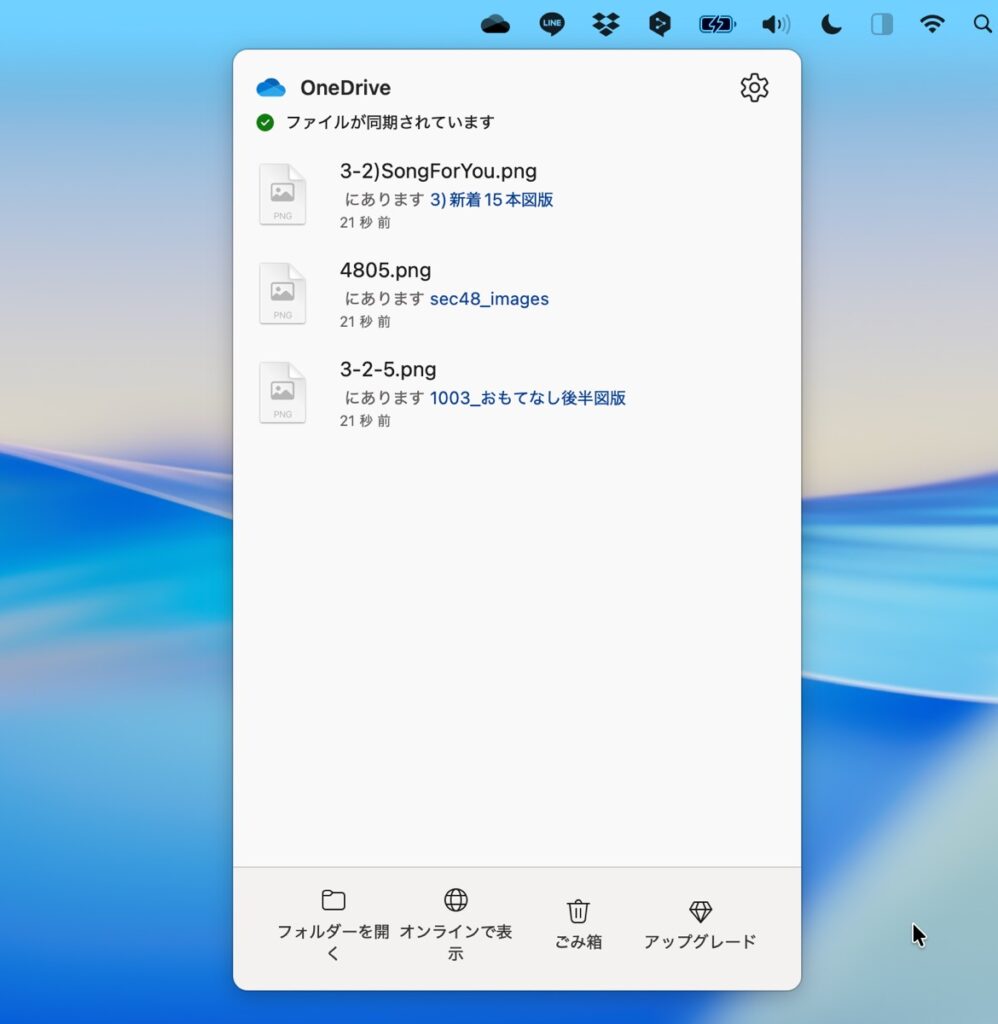Click the OneDrive cloud icon in menu bar

tap(495, 24)
